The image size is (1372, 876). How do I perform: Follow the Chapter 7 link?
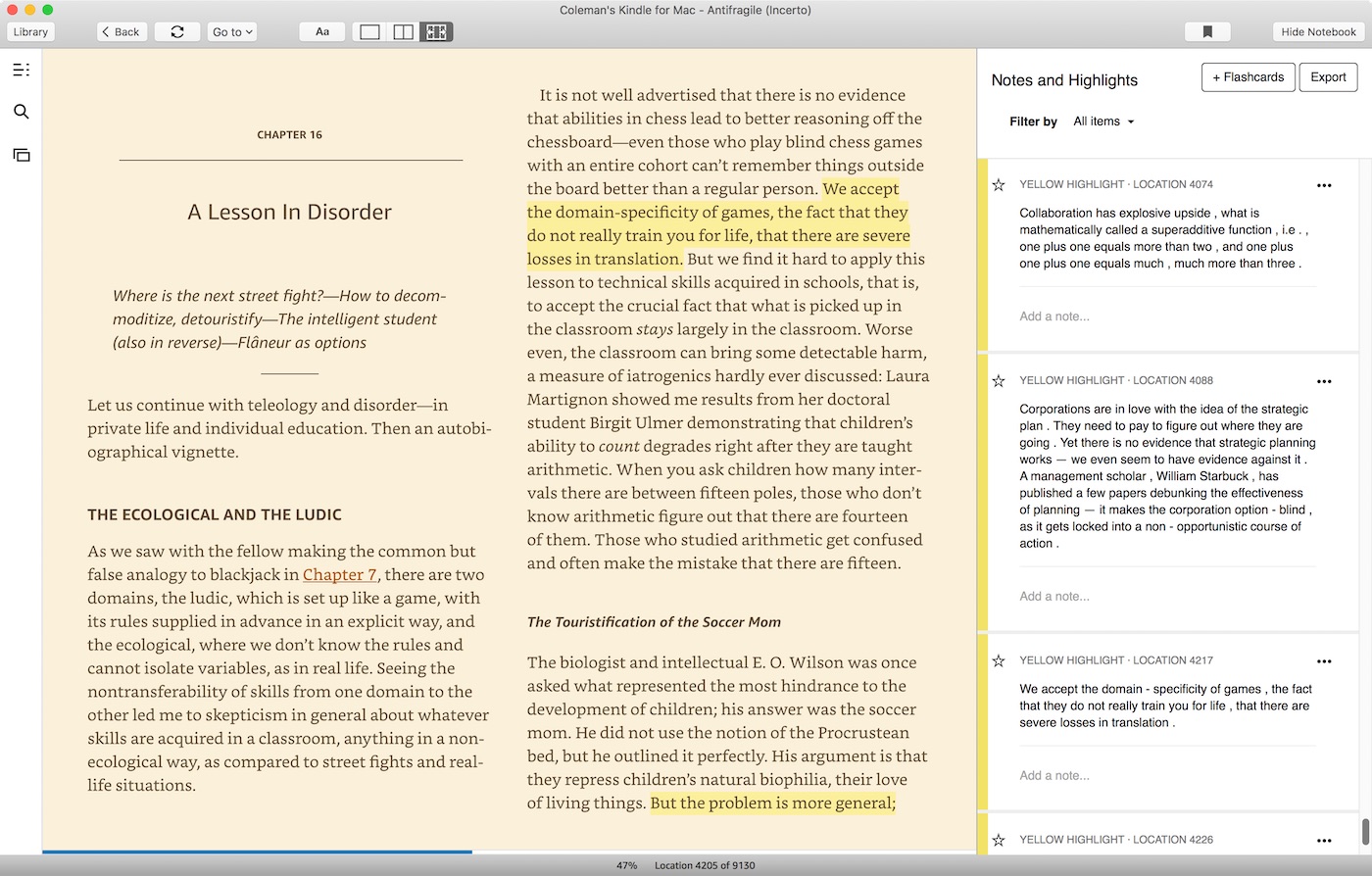[339, 575]
